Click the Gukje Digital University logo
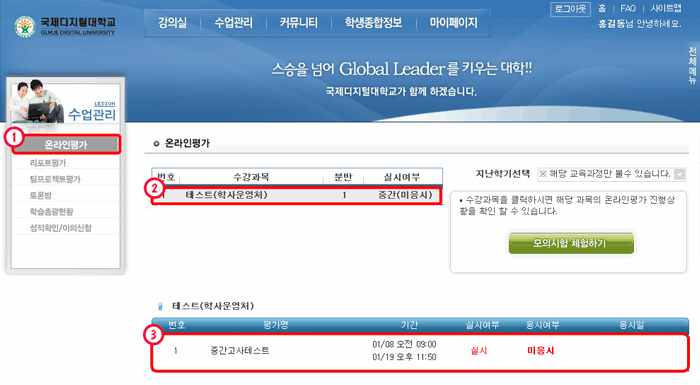 [x=65, y=26]
